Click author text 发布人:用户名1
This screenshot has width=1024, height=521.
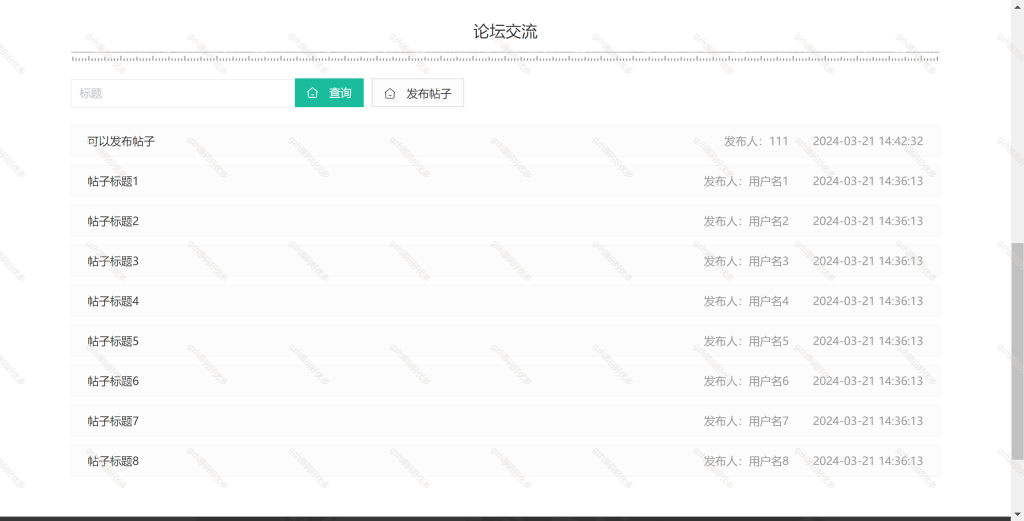(746, 181)
